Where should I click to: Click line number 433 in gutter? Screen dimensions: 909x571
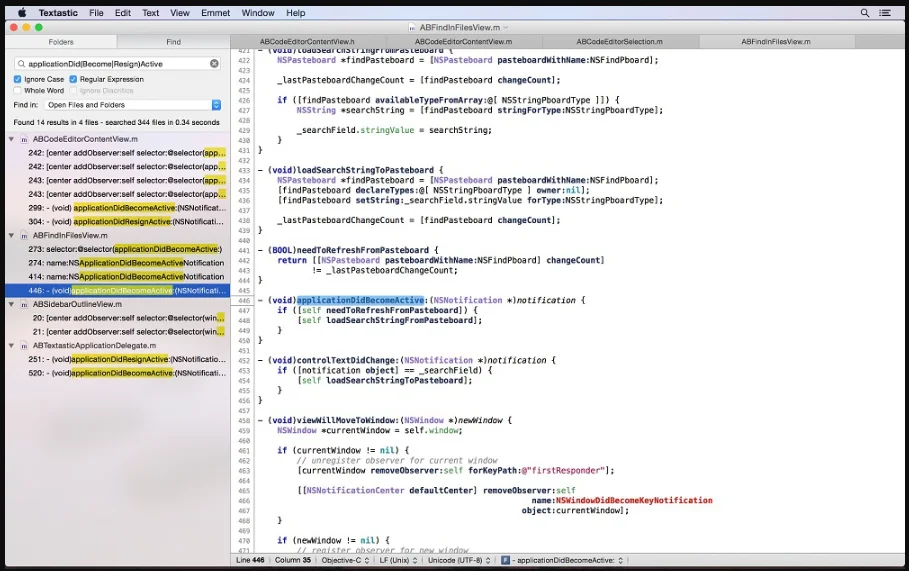pos(244,170)
